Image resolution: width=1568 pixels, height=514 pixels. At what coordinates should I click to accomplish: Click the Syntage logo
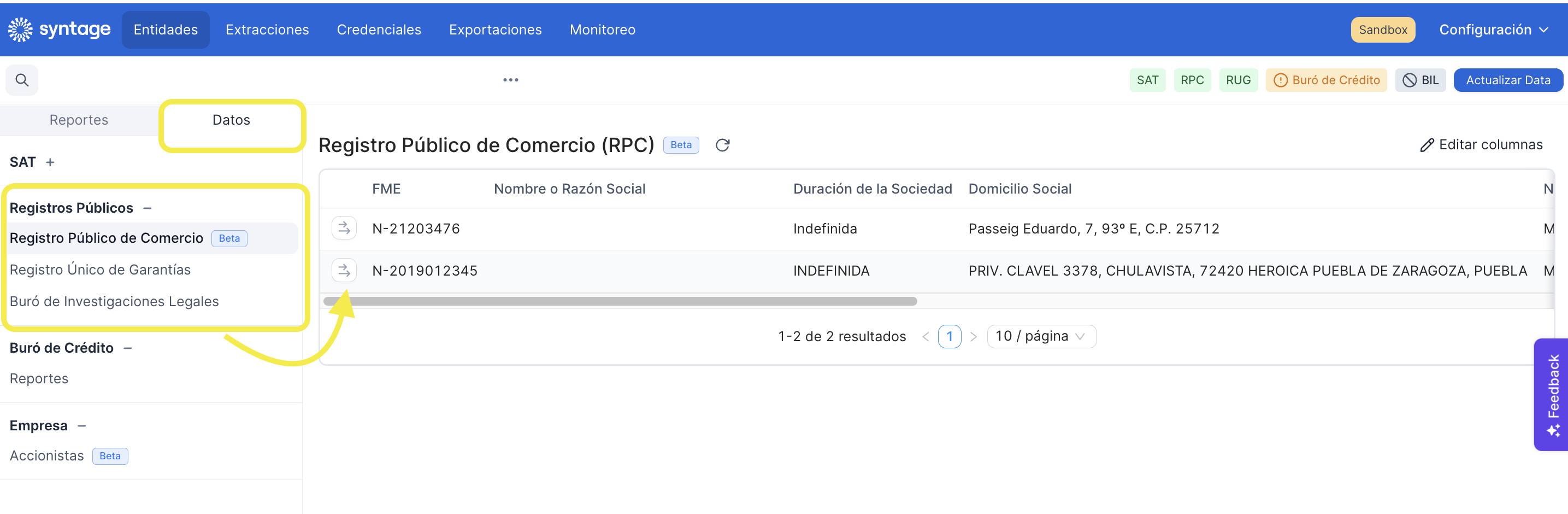click(x=59, y=29)
